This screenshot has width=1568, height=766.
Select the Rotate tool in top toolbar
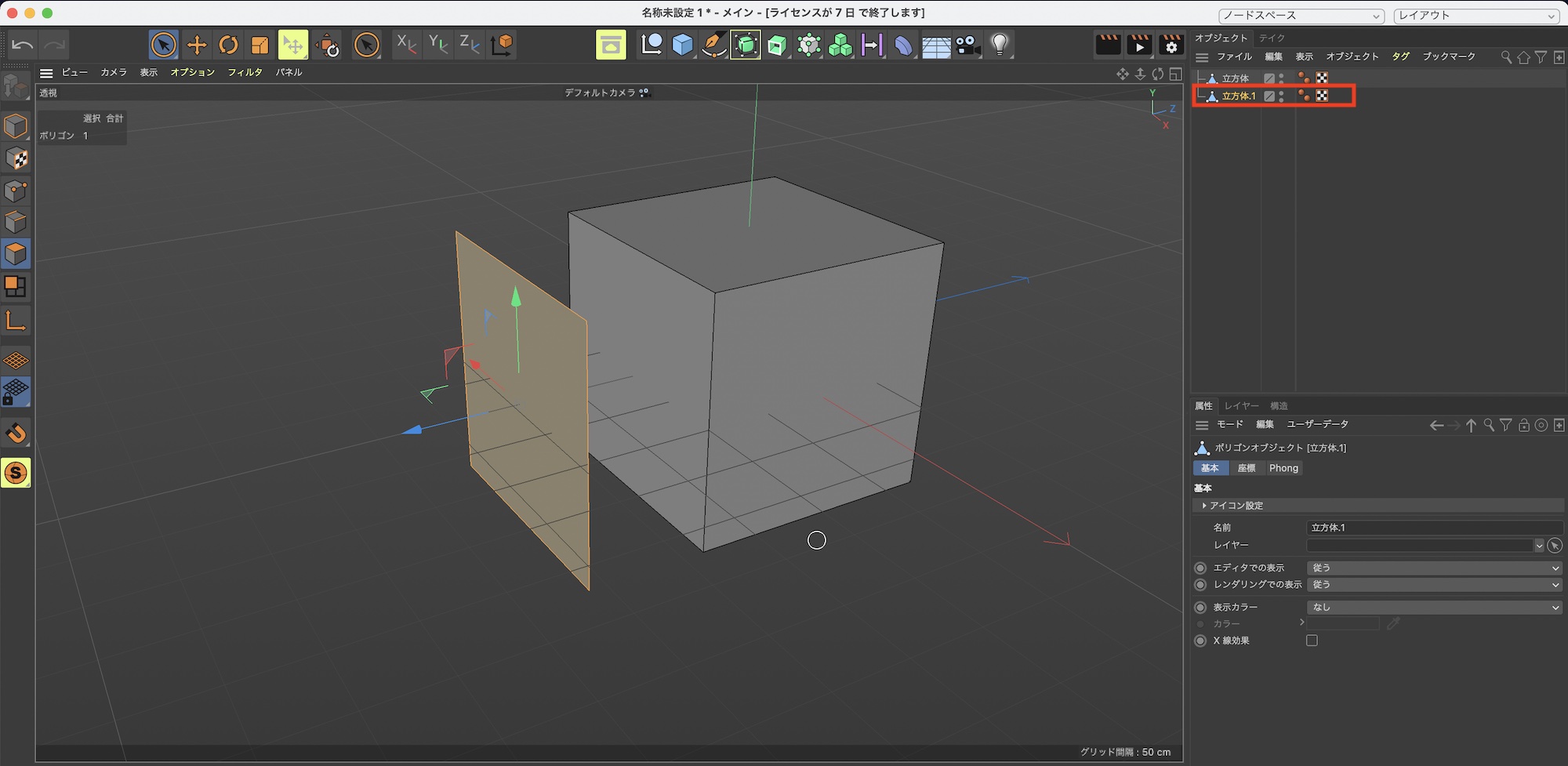(x=228, y=45)
